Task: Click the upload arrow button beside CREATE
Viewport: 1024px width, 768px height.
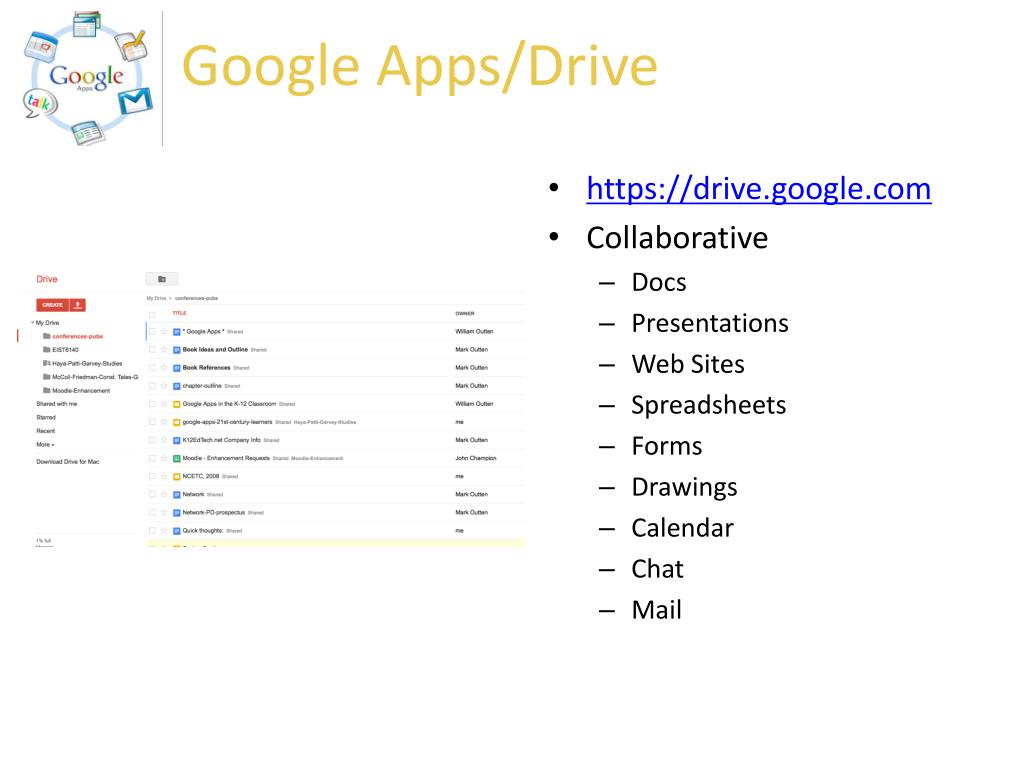Action: coord(78,305)
